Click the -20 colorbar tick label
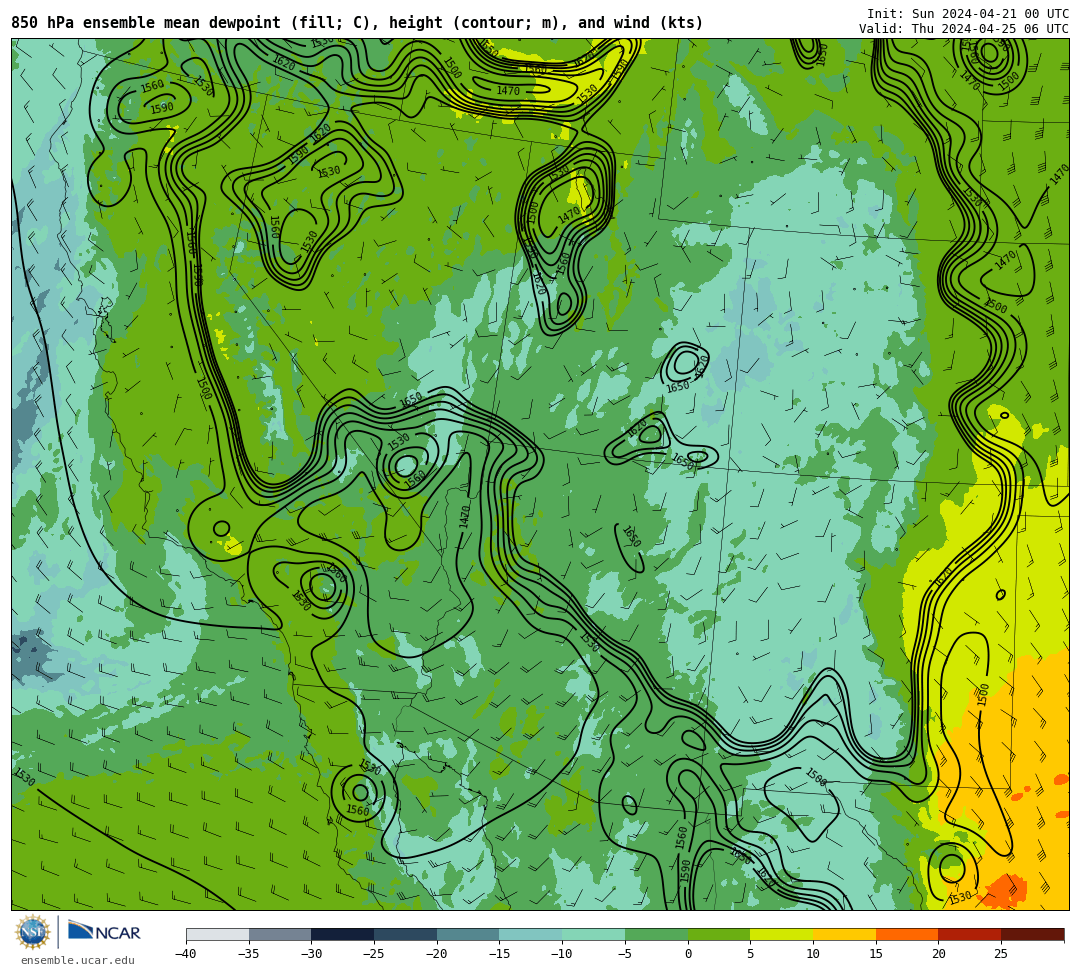The height and width of the screenshot is (973, 1080). click(x=436, y=954)
